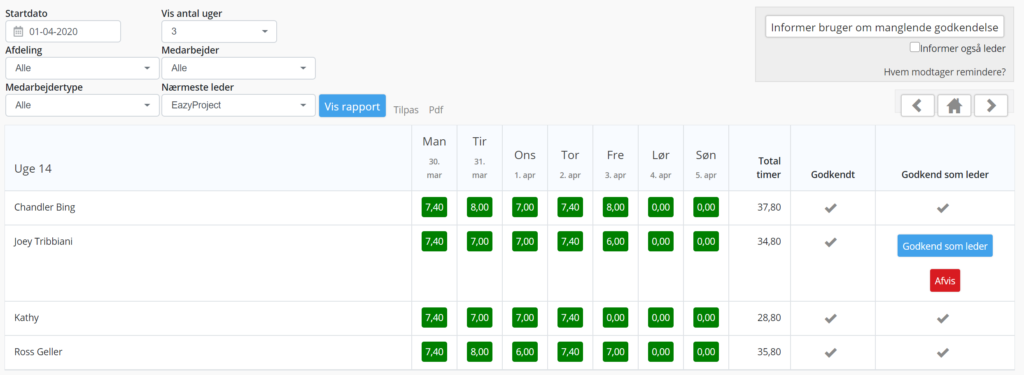Go to previous week with left arrow
Image resolution: width=1024 pixels, height=375 pixels.
[918, 106]
